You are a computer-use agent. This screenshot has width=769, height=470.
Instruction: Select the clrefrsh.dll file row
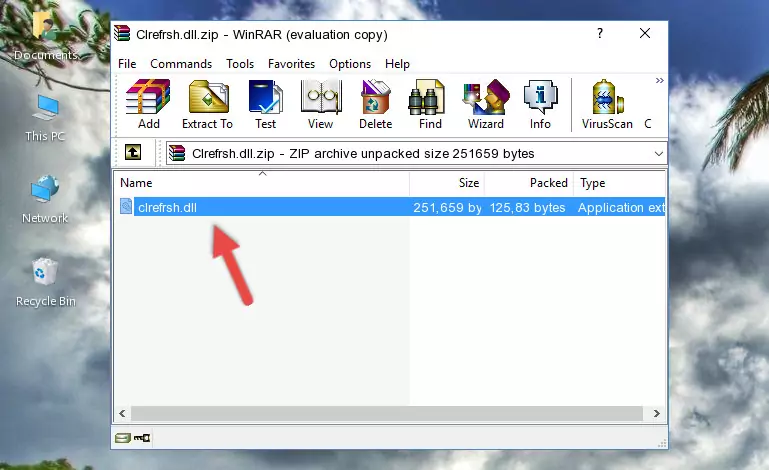click(x=390, y=207)
